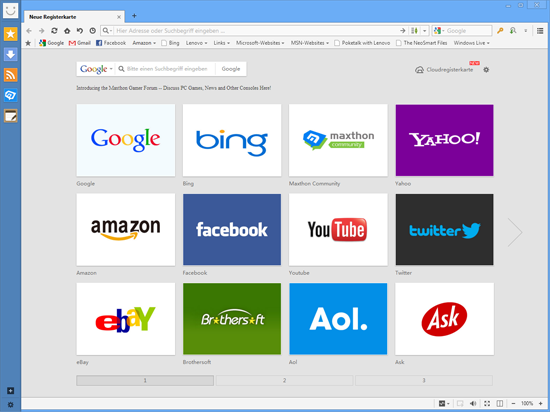Go to the home page icon

click(x=67, y=31)
